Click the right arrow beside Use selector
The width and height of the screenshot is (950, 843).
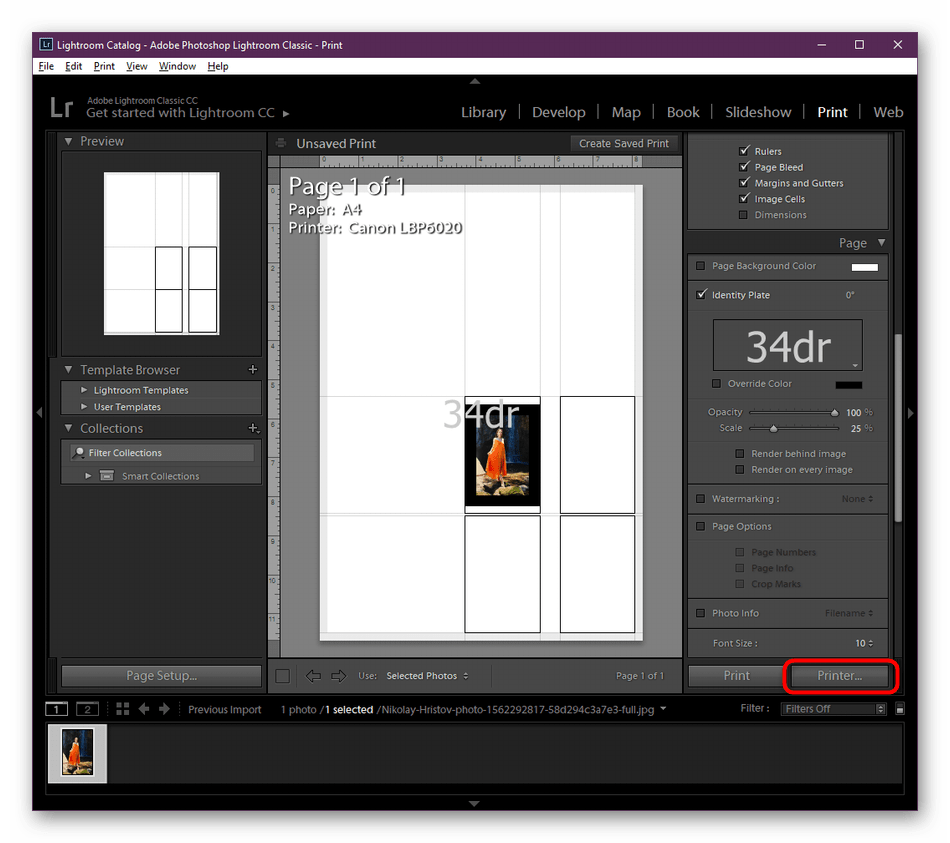(338, 676)
